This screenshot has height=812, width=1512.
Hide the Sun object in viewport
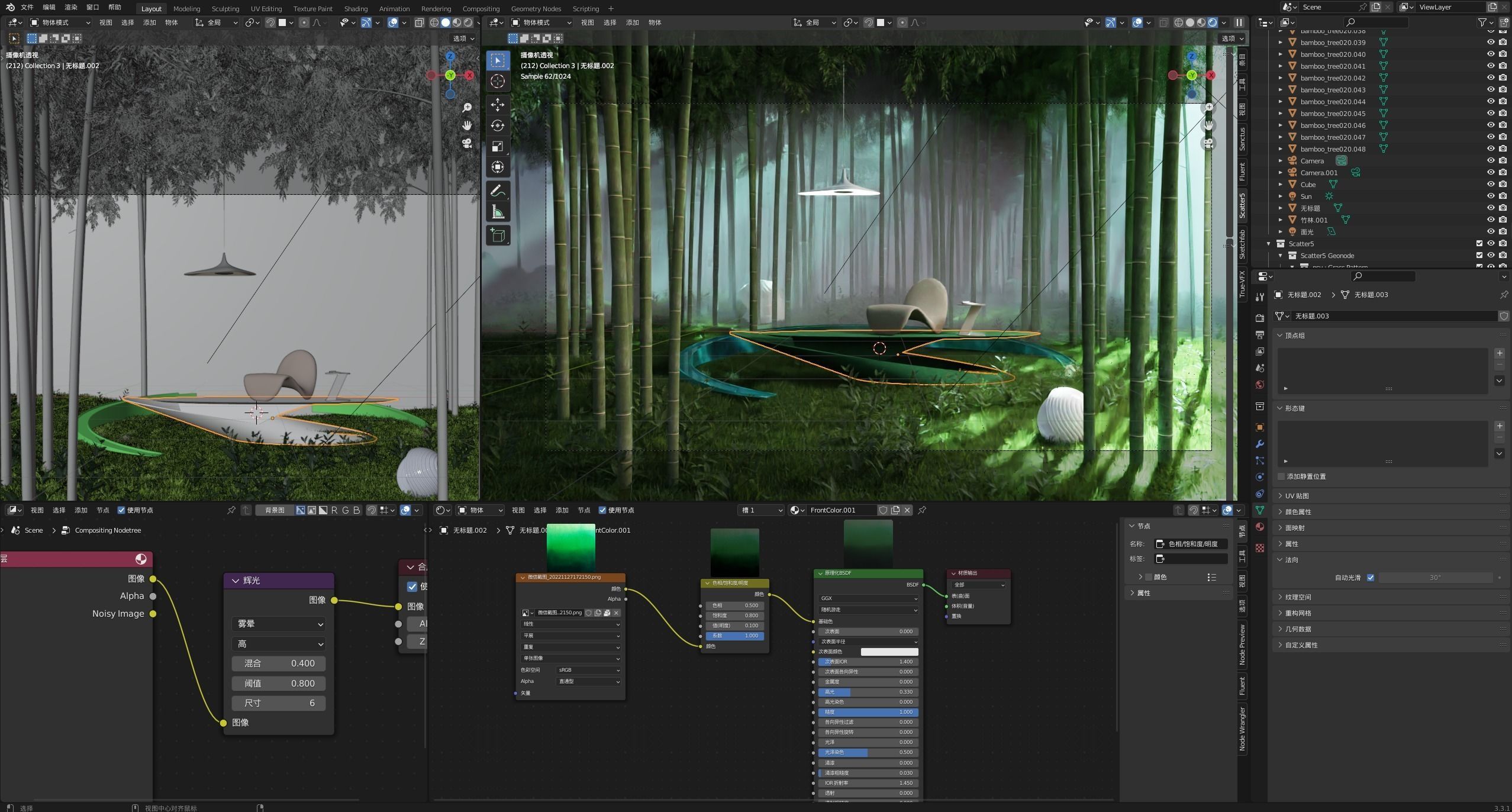(1491, 196)
